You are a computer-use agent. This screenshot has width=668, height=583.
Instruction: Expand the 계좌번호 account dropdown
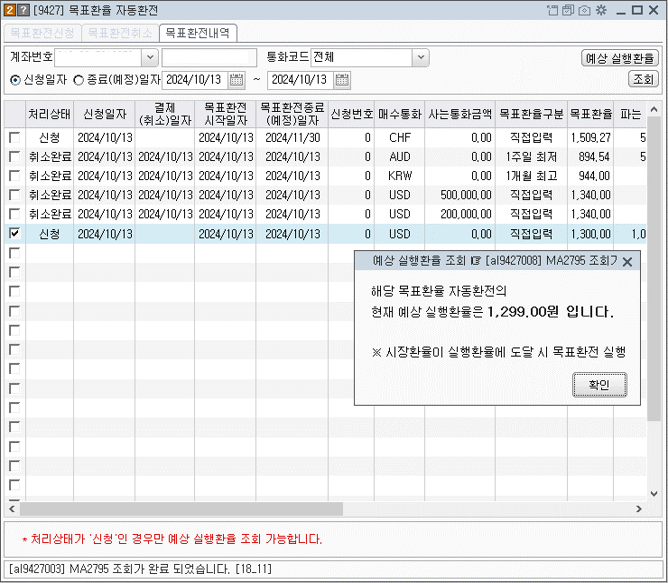pyautogui.click(x=150, y=57)
